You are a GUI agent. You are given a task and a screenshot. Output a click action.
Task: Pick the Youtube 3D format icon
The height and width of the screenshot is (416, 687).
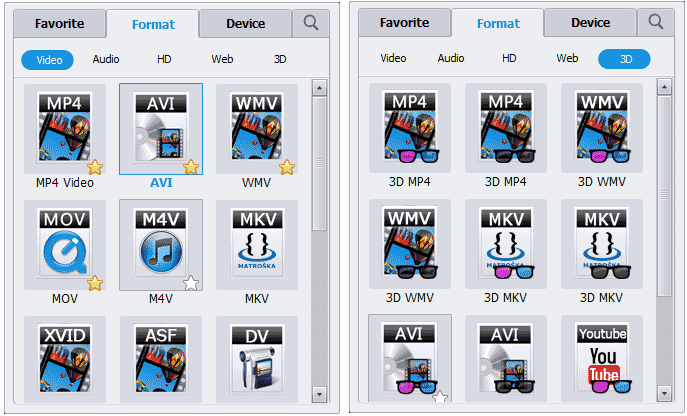click(602, 358)
